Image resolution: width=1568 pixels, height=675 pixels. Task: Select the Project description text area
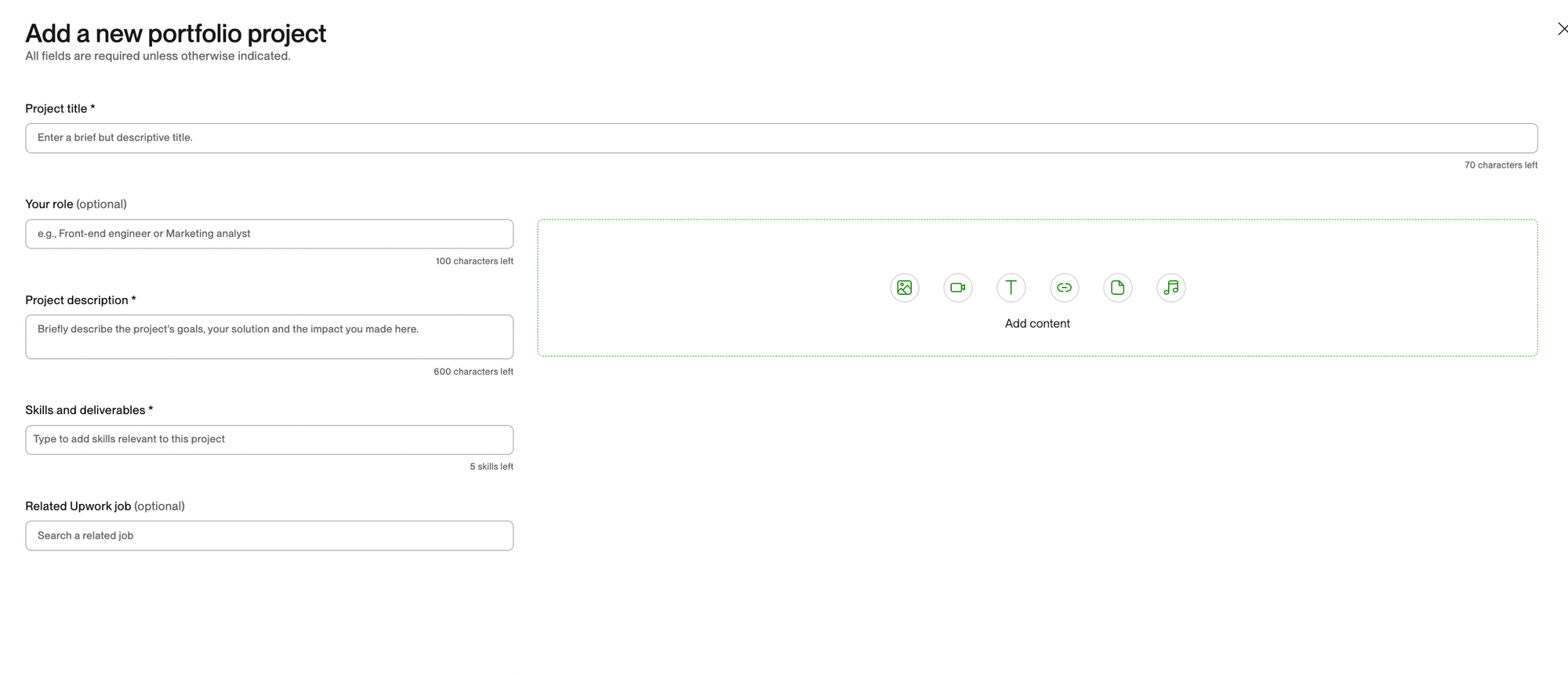coord(269,337)
